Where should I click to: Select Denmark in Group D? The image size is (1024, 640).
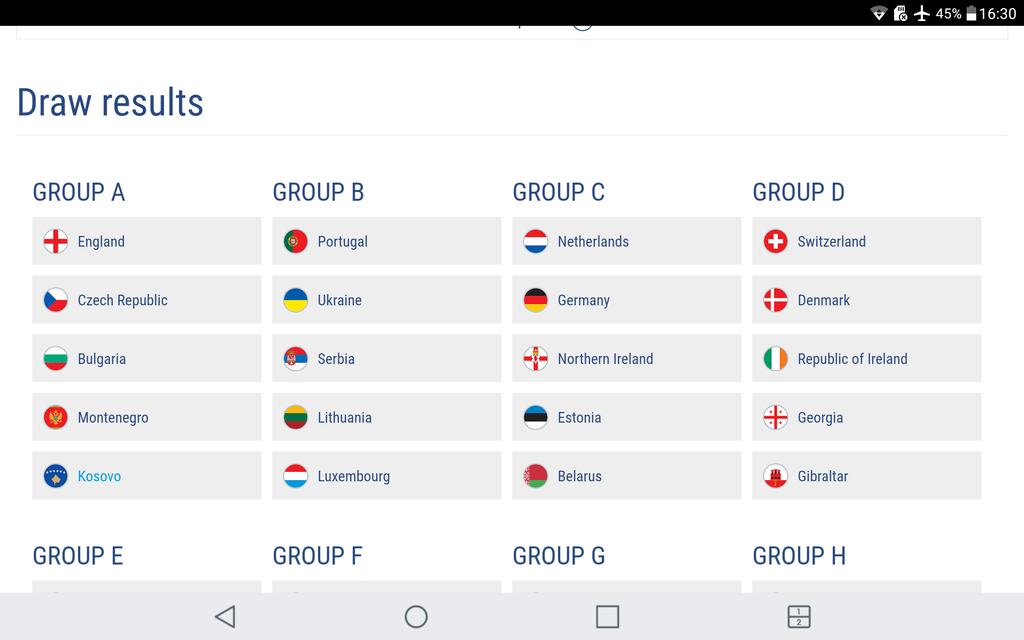[x=823, y=300]
